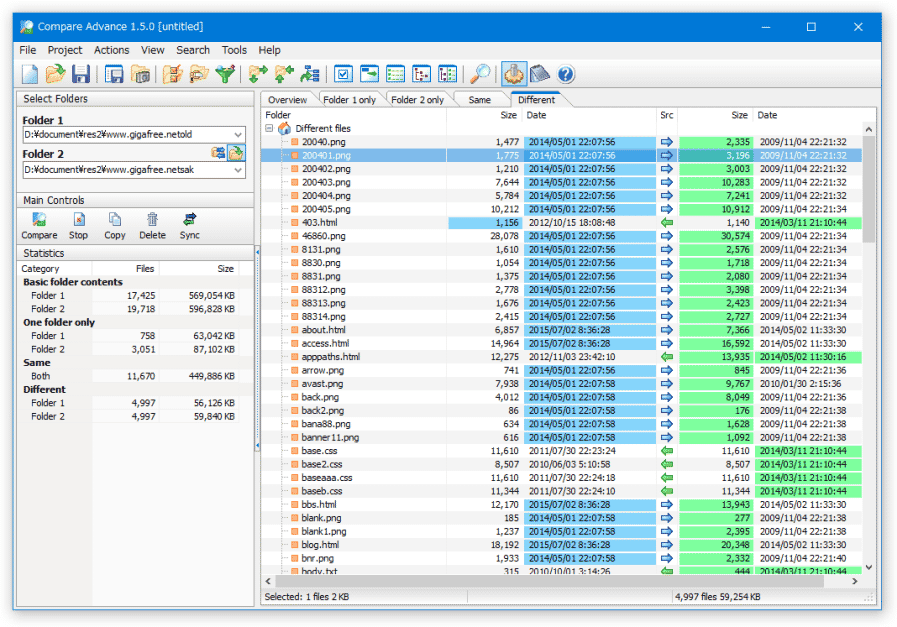
Task: Open the Actions menu
Action: click(x=112, y=50)
